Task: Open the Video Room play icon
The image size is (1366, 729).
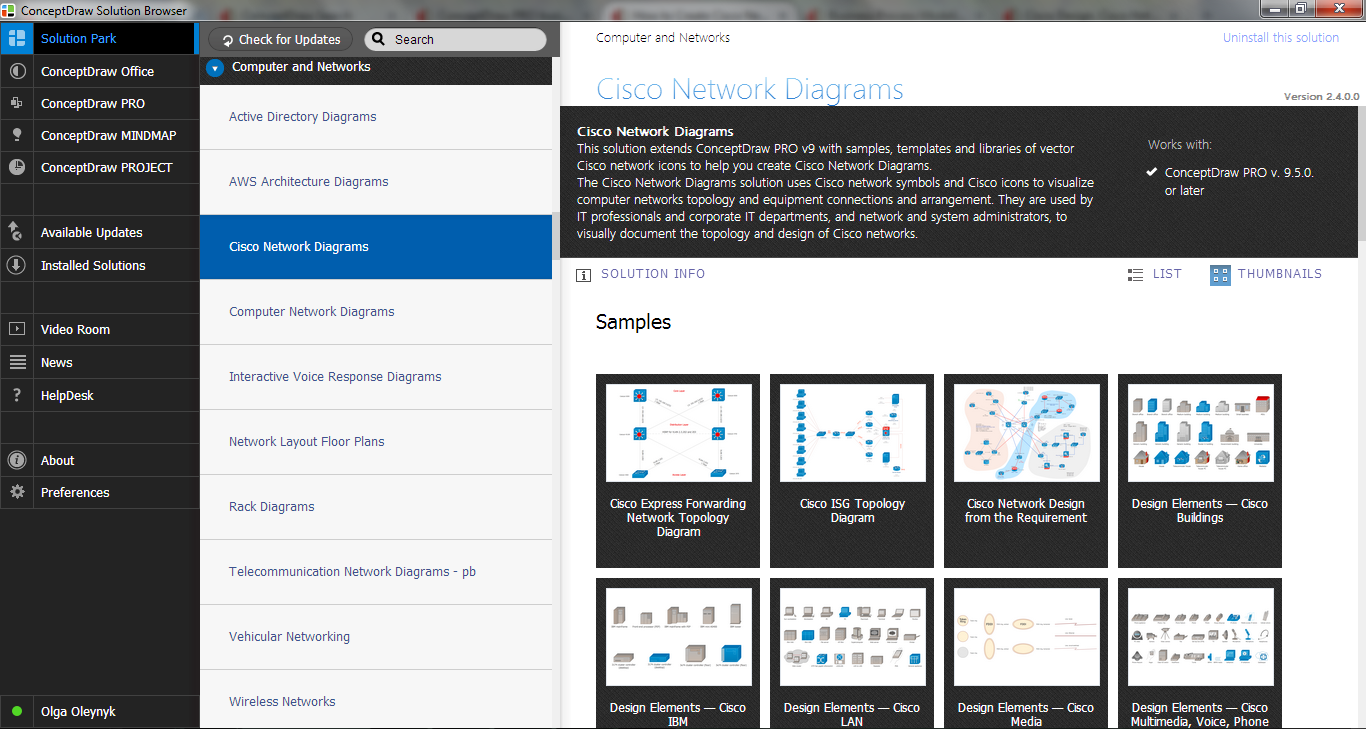Action: [17, 330]
